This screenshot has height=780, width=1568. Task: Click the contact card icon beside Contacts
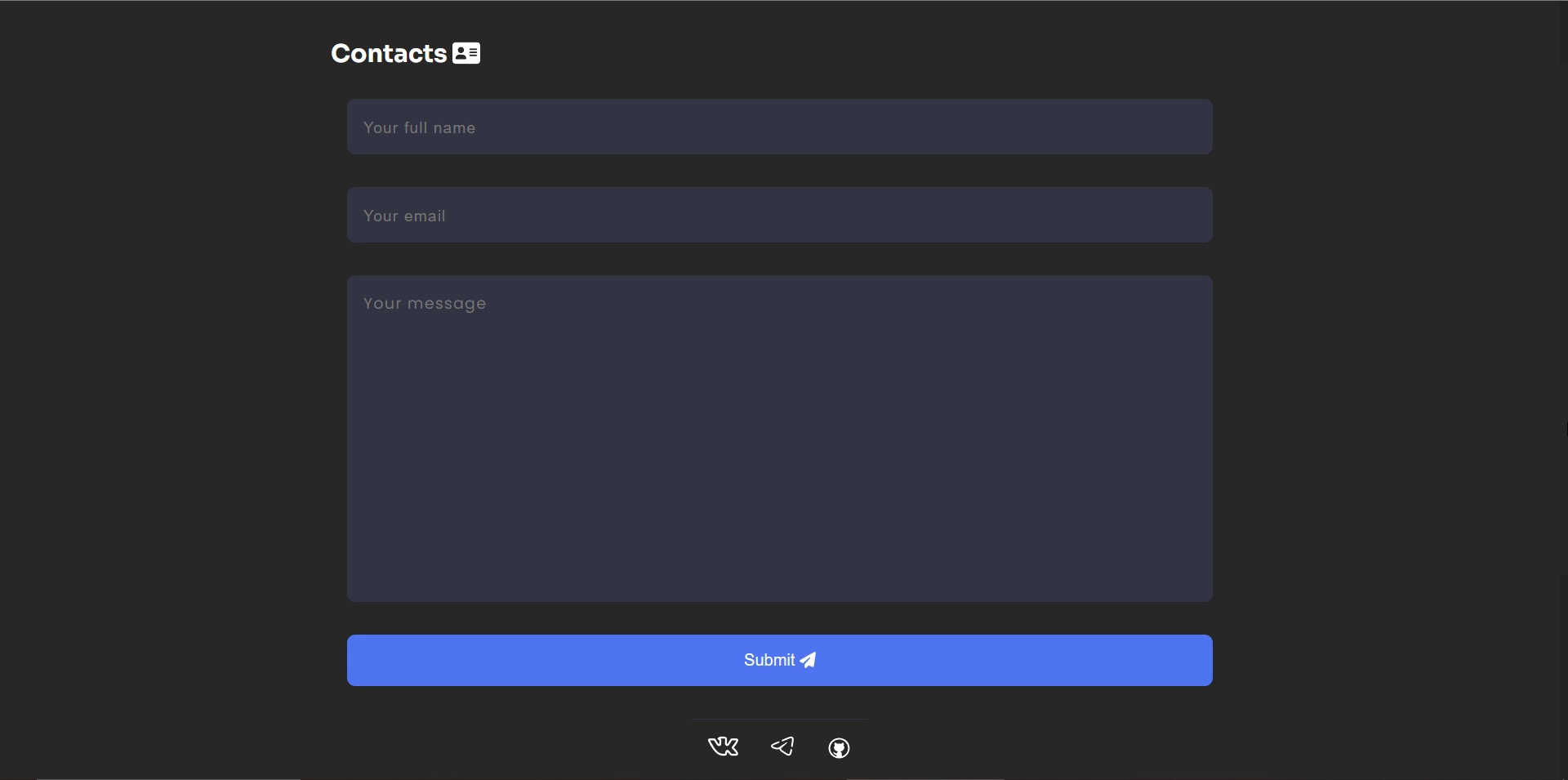click(466, 53)
